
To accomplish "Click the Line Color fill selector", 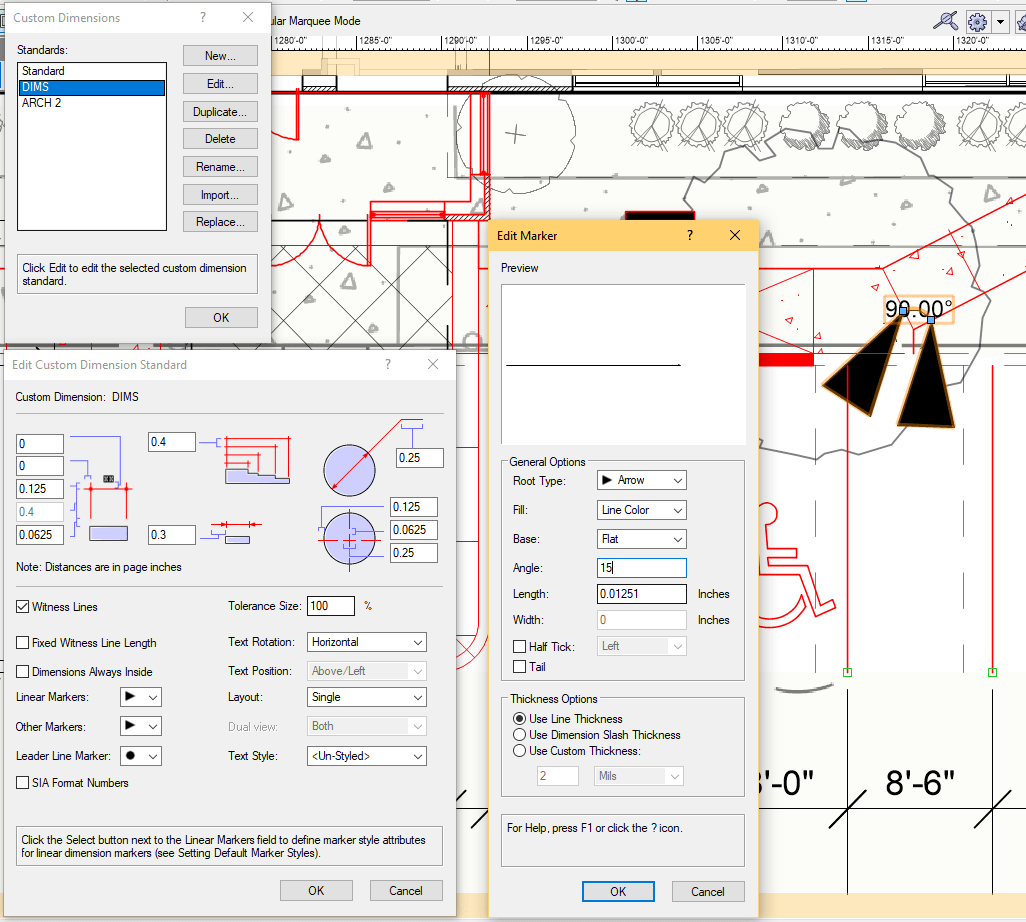I will [x=641, y=510].
